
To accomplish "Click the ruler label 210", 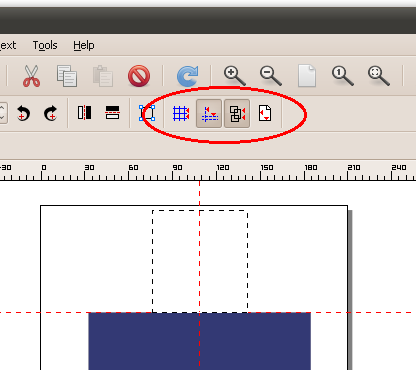I will tap(354, 167).
